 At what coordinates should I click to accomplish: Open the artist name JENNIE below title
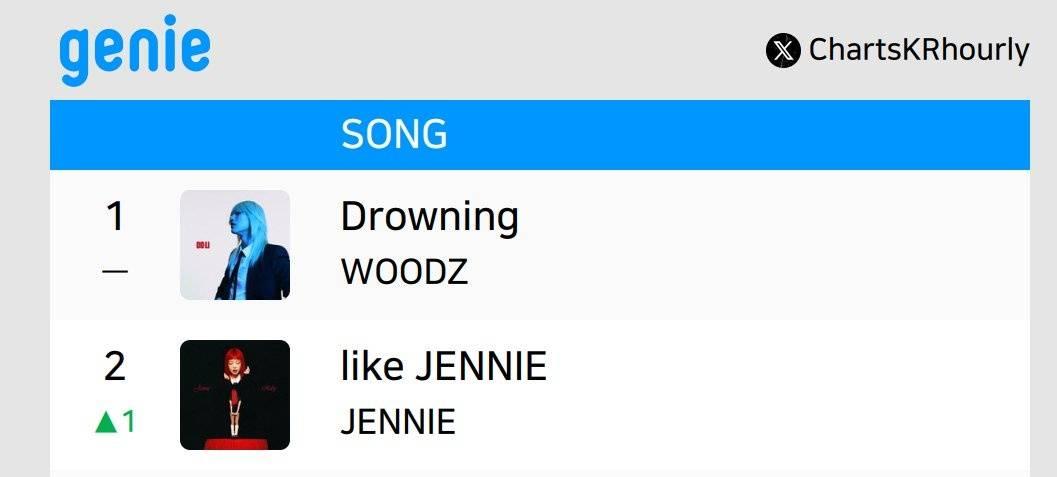coord(398,422)
